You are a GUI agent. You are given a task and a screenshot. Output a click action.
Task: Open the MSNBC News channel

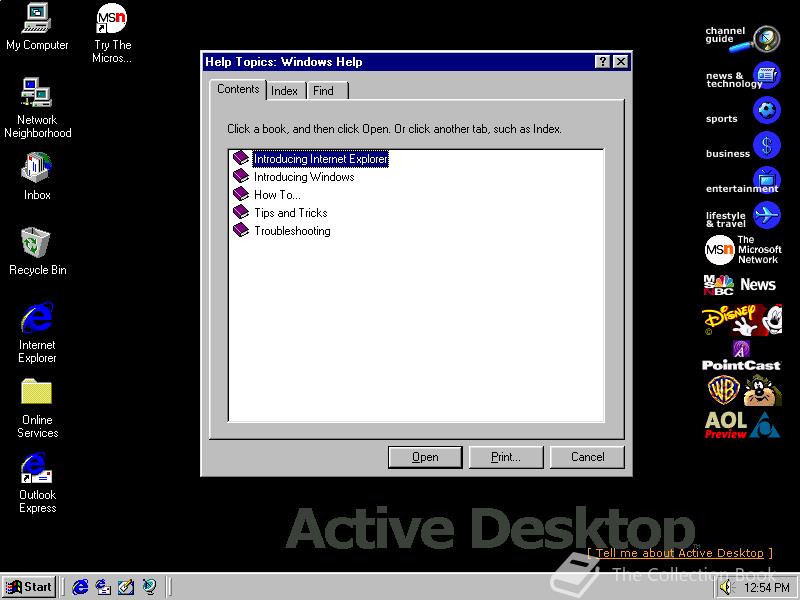point(742,285)
